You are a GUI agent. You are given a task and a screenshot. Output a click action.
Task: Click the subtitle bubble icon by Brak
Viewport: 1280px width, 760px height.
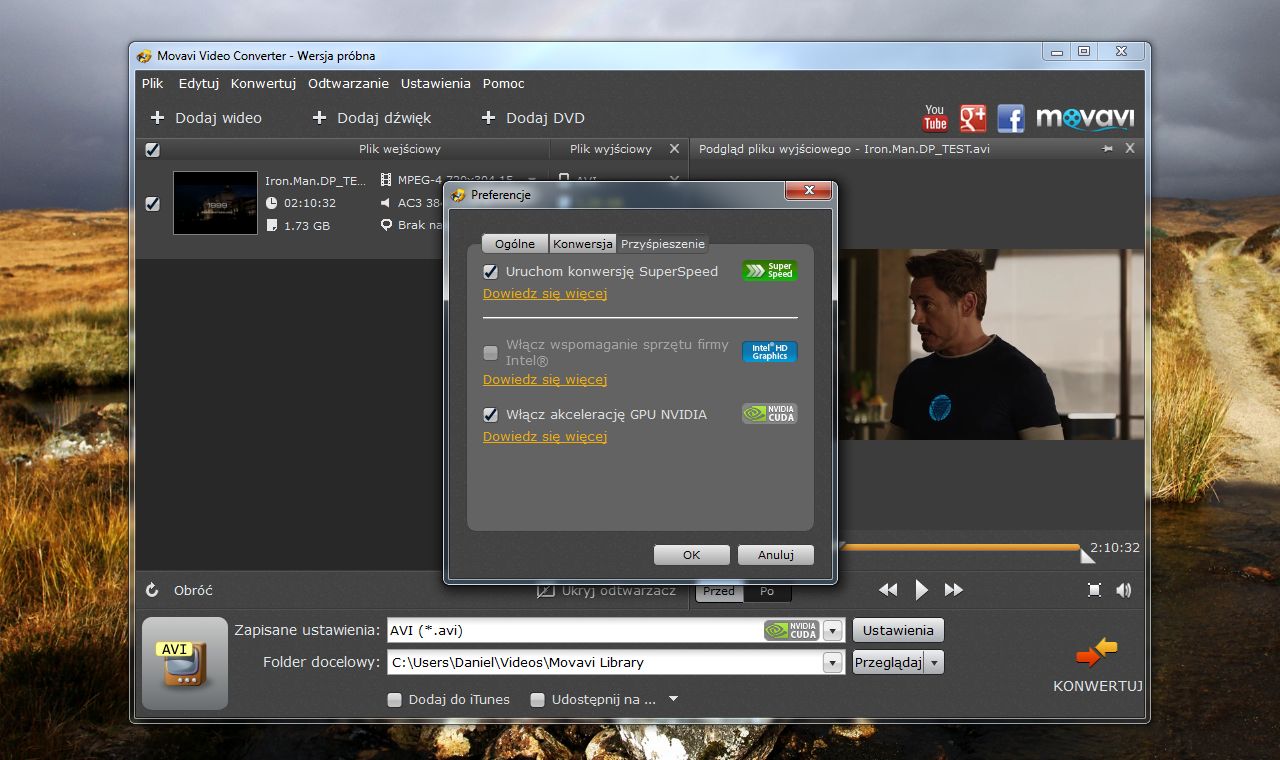pos(386,226)
